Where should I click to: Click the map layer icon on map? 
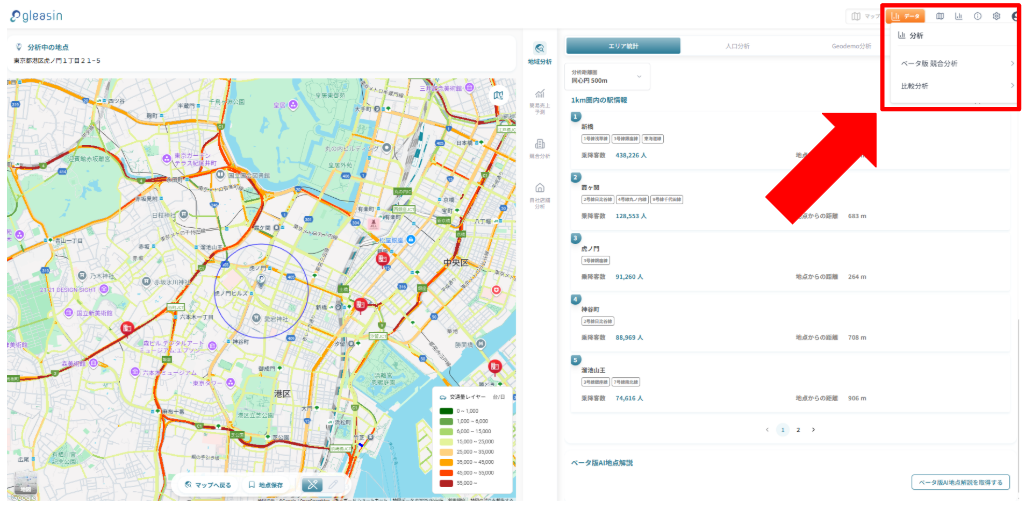tap(499, 95)
